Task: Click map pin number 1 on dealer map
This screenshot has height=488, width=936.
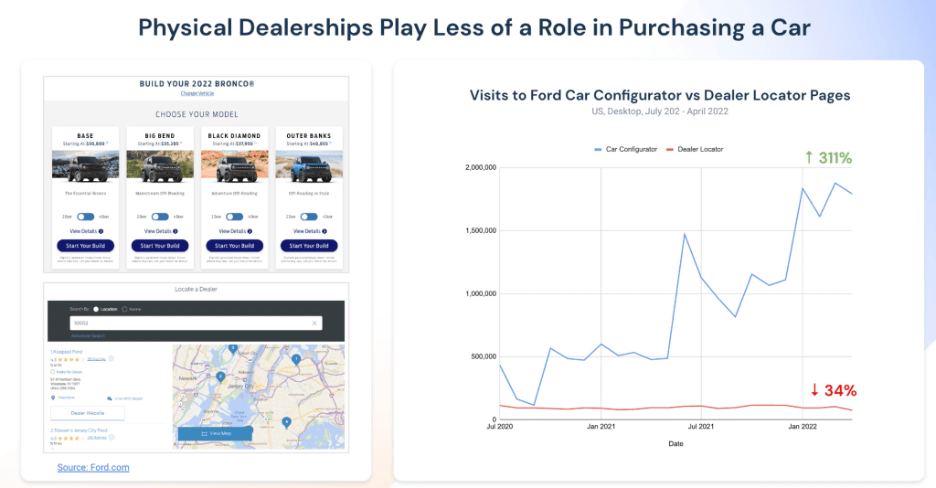Action: point(296,358)
